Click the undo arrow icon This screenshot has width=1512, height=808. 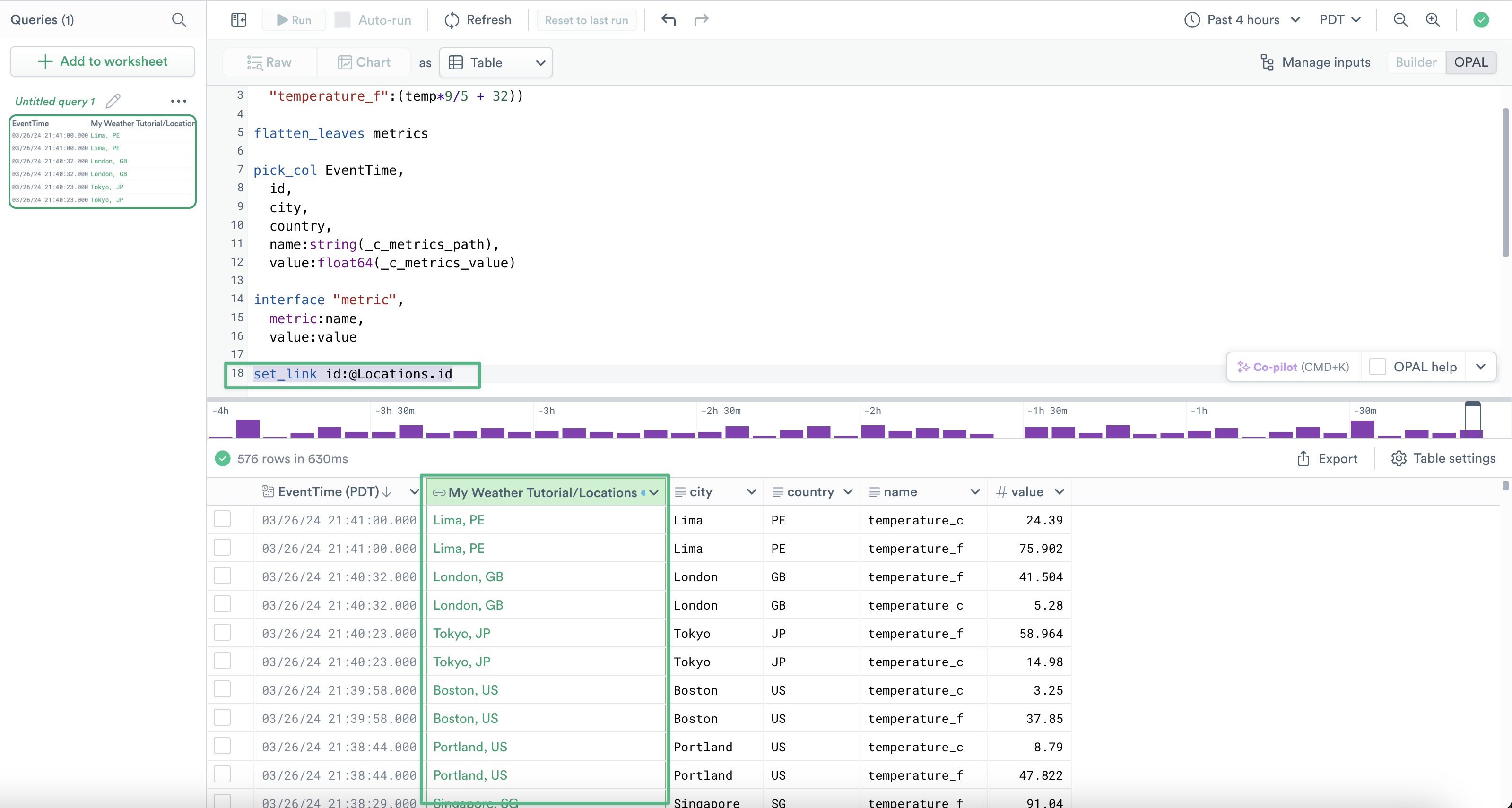click(x=669, y=20)
